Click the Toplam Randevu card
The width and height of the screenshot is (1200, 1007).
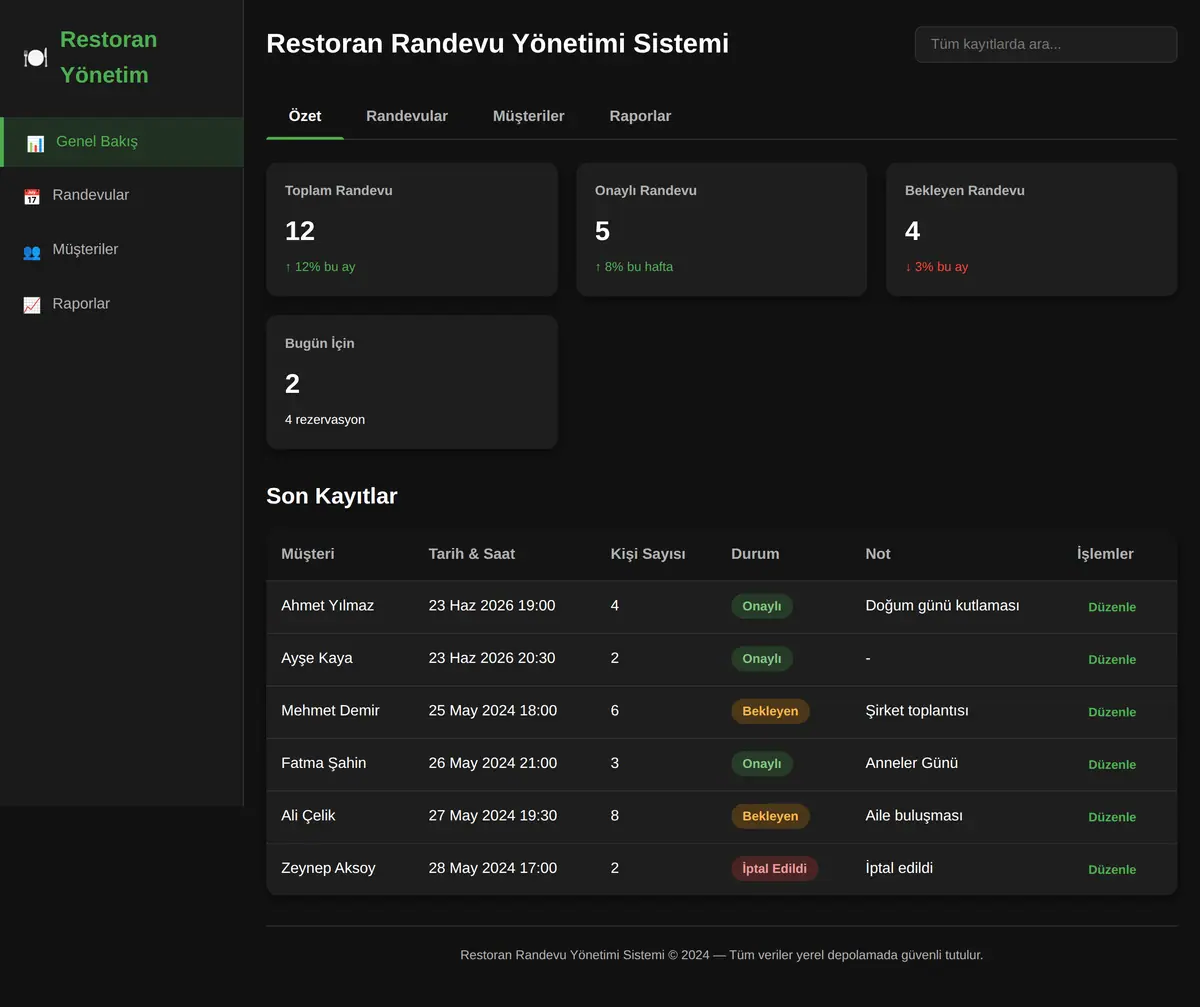412,229
